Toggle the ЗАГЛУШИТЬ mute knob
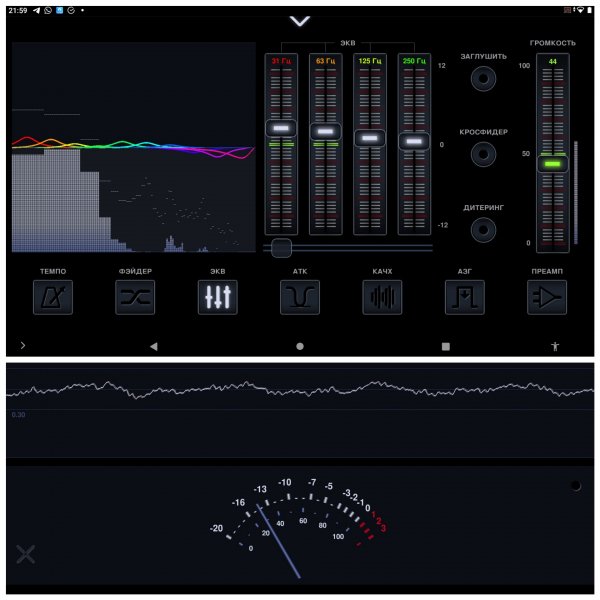 coord(483,78)
